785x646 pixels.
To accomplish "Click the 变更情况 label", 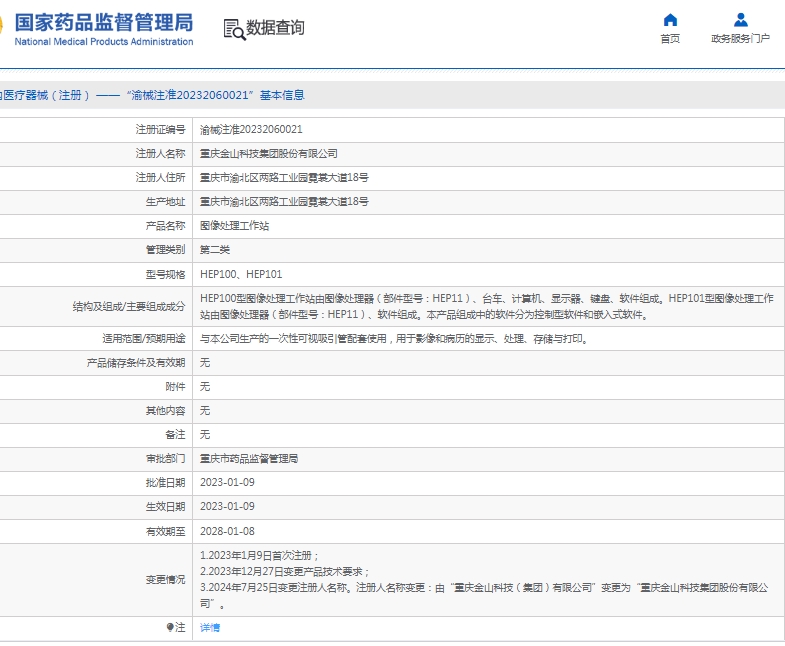I will 165,580.
